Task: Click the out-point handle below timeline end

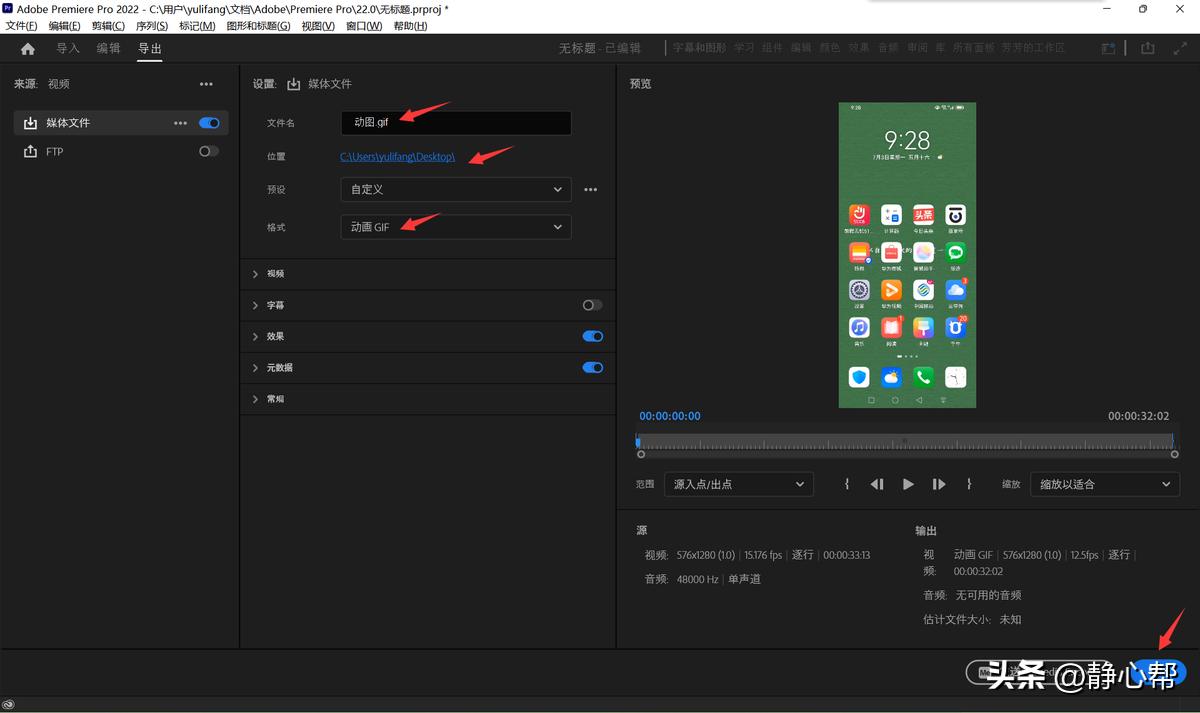Action: (1174, 454)
